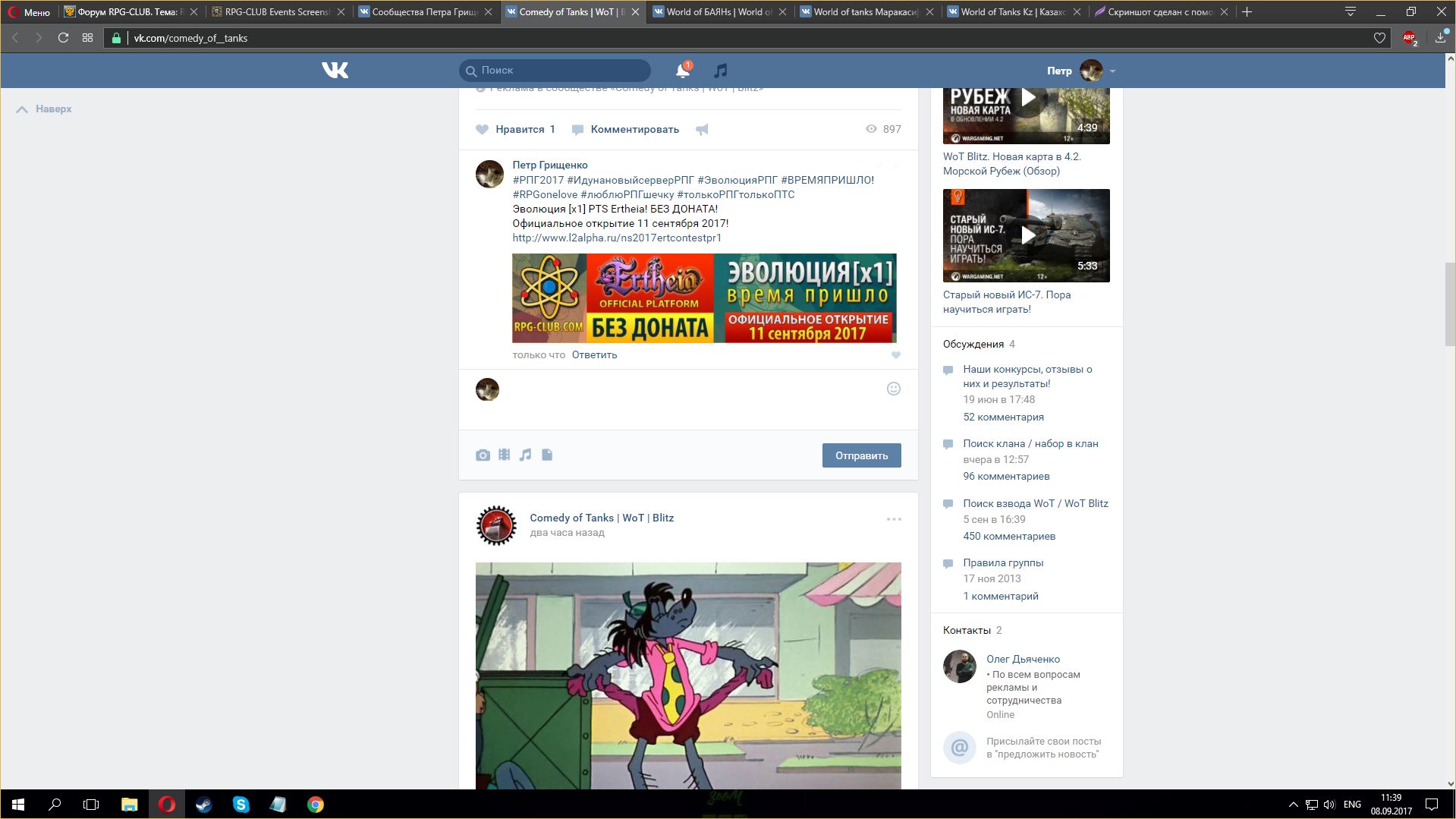Open the emoji smiley picker
The image size is (1456, 819).
894,389
